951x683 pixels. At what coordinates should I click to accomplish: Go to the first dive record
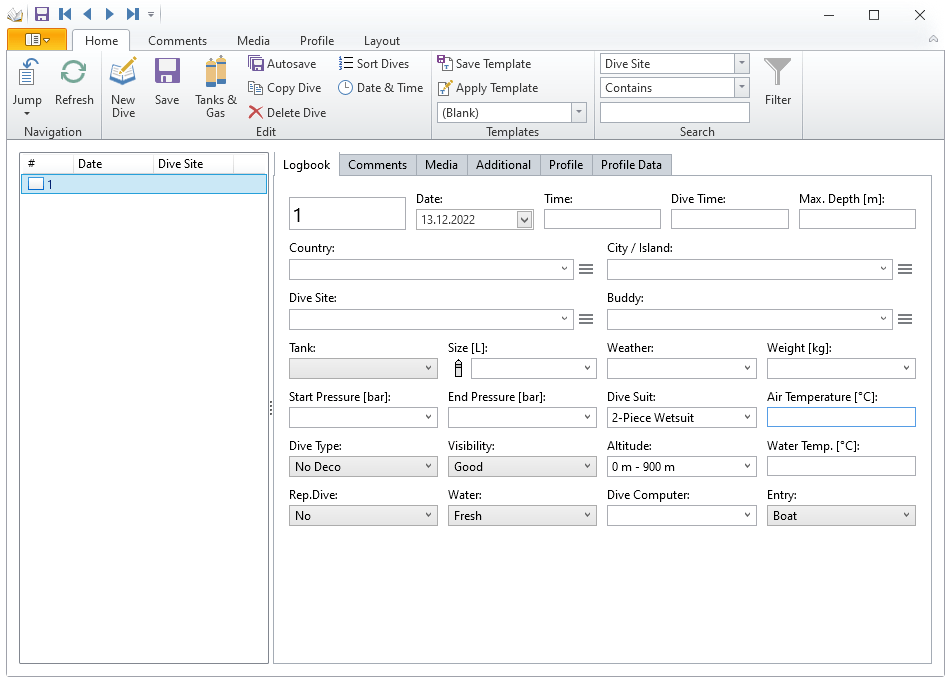(x=65, y=14)
